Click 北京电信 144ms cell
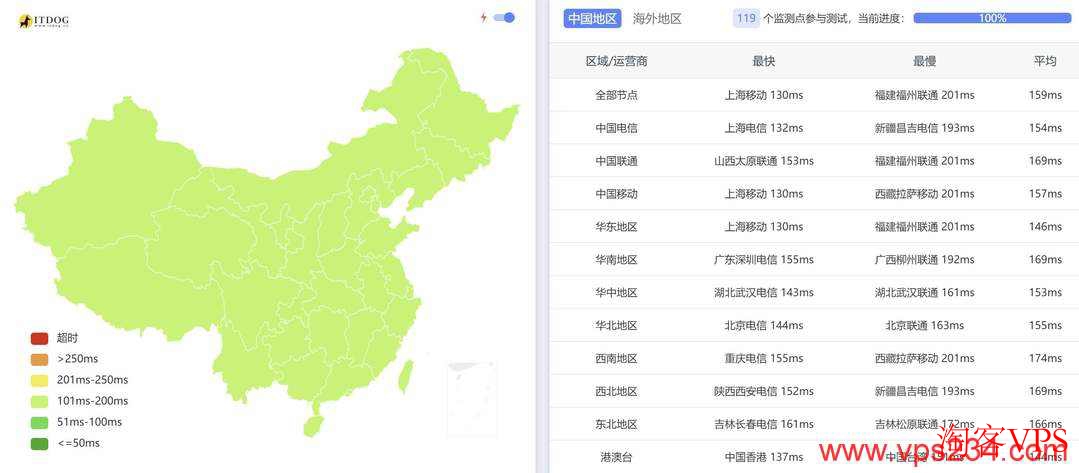The width and height of the screenshot is (1079, 473). (x=764, y=326)
